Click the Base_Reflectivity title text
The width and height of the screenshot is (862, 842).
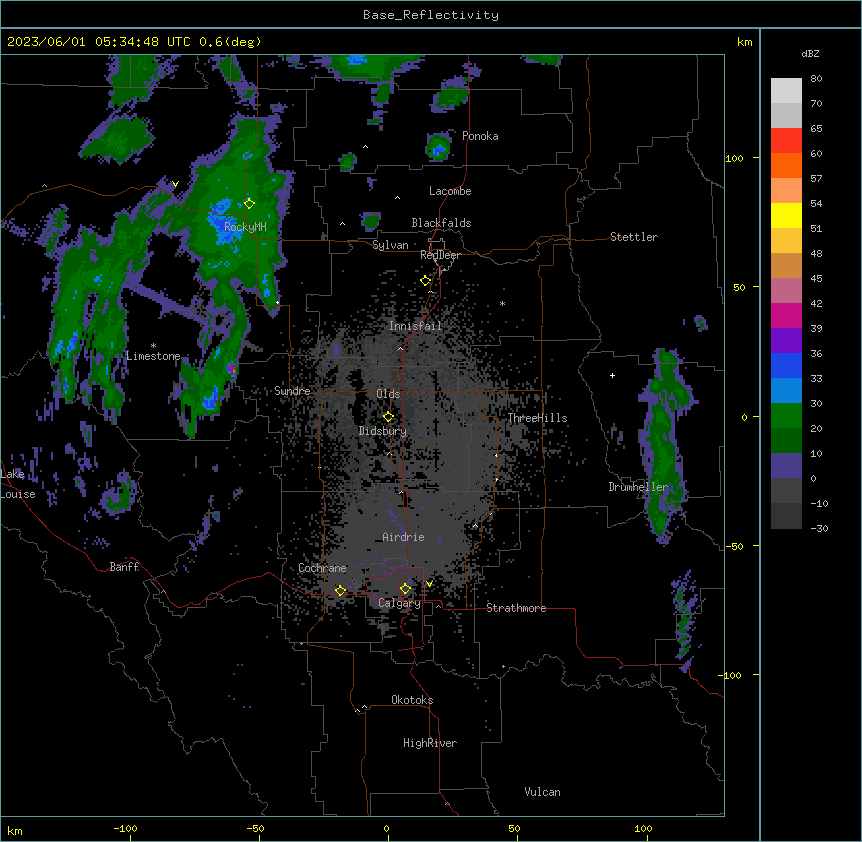coord(430,15)
